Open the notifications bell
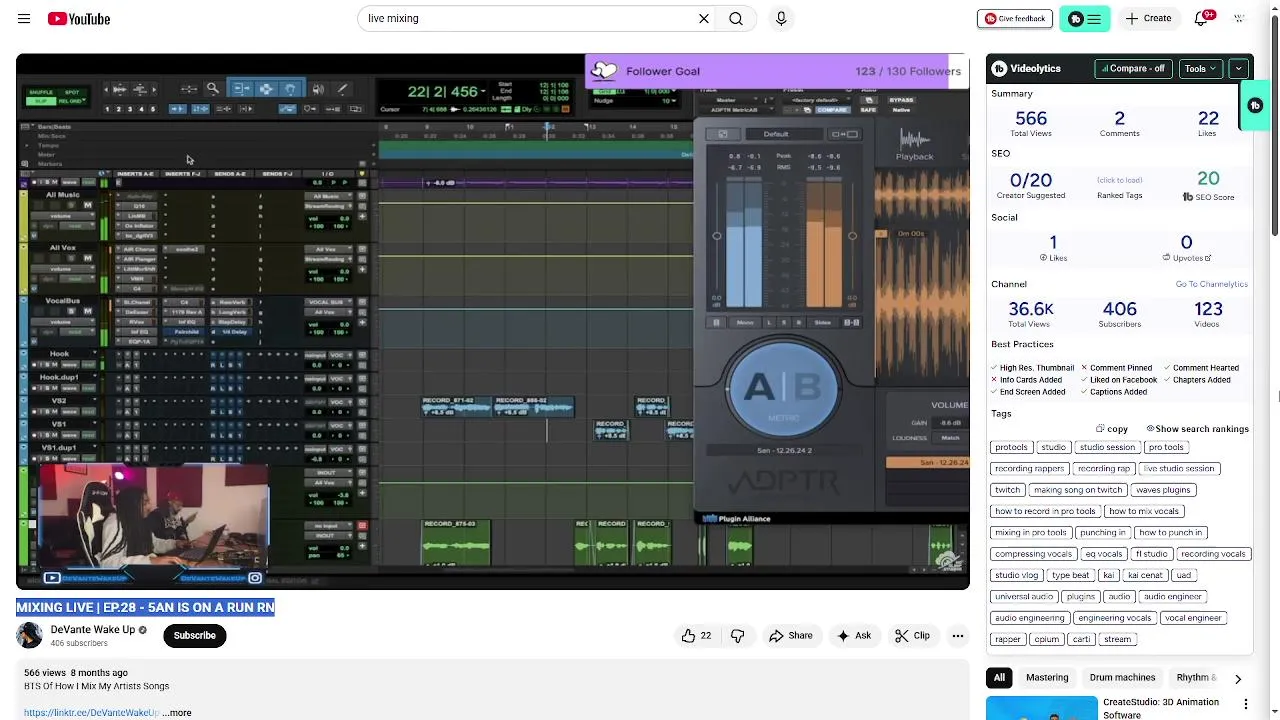 click(1201, 18)
